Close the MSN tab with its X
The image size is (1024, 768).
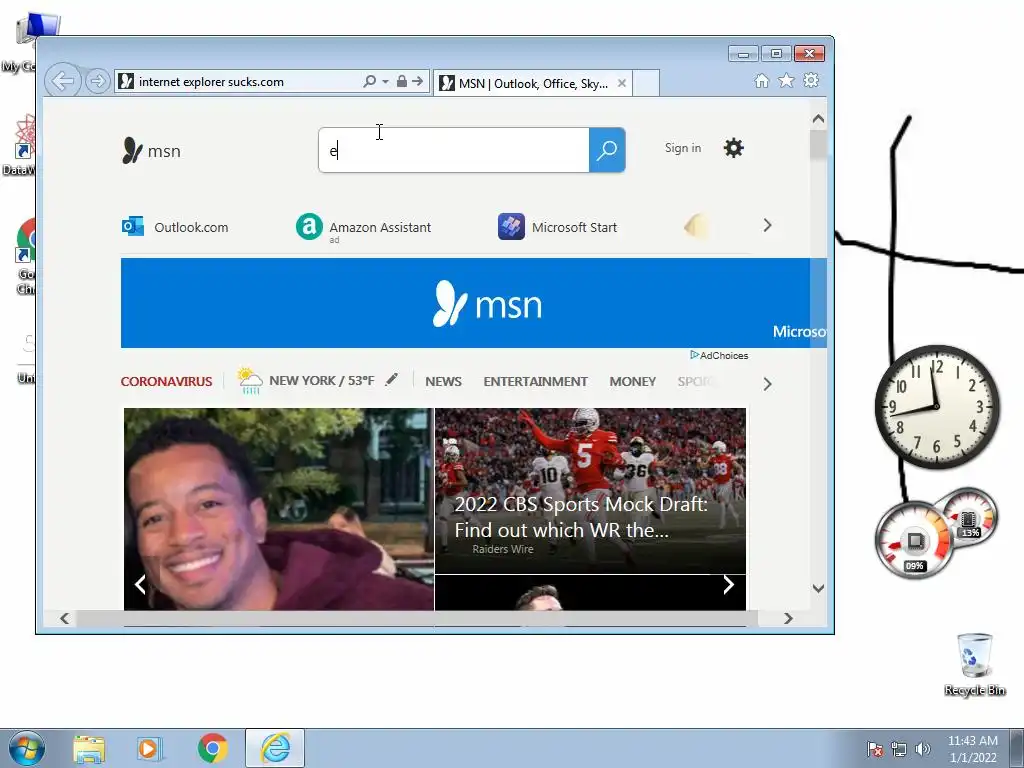point(622,83)
